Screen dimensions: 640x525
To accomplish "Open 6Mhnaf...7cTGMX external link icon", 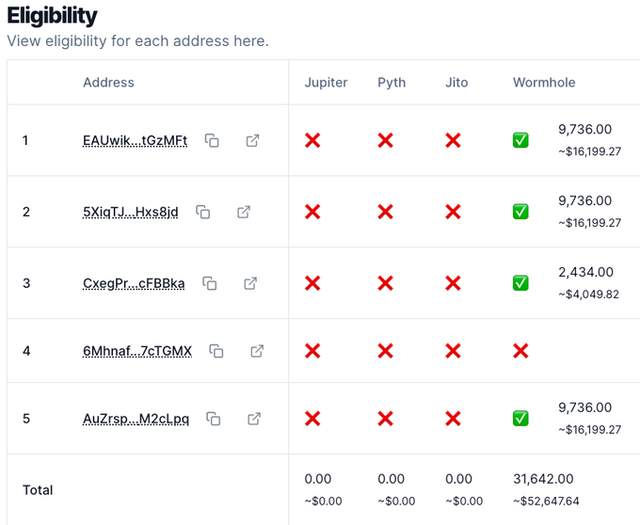I will tap(257, 351).
